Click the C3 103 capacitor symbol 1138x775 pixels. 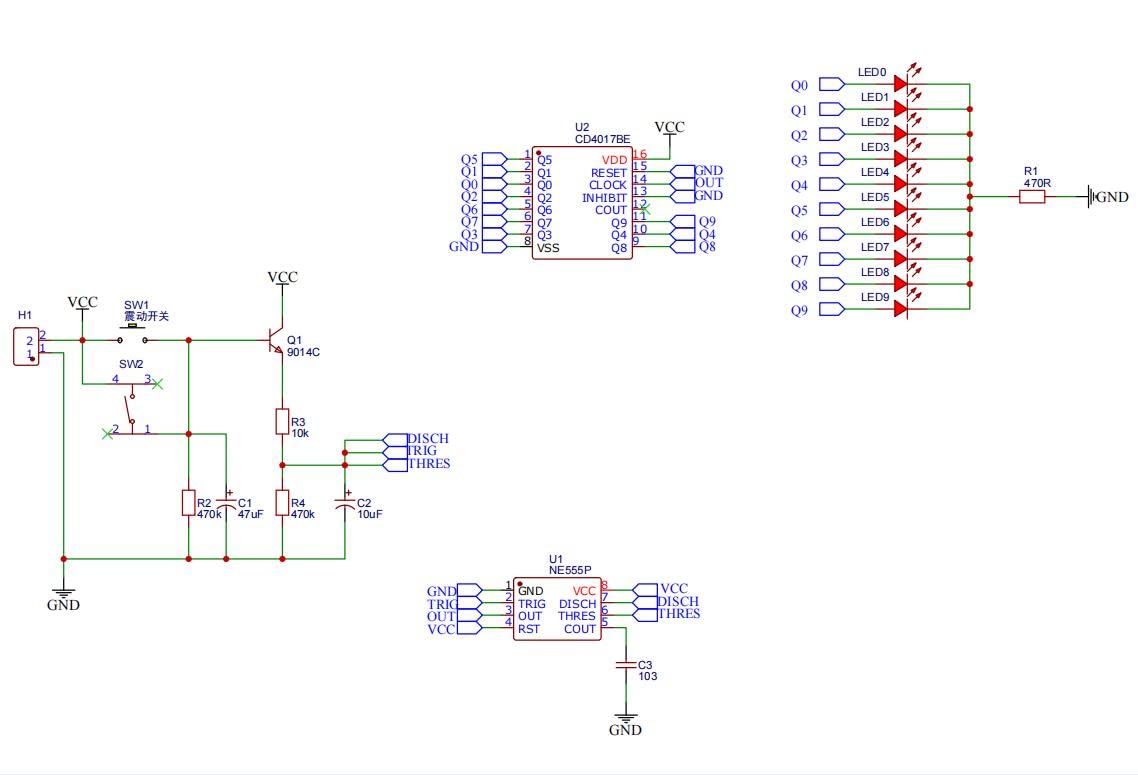626,664
